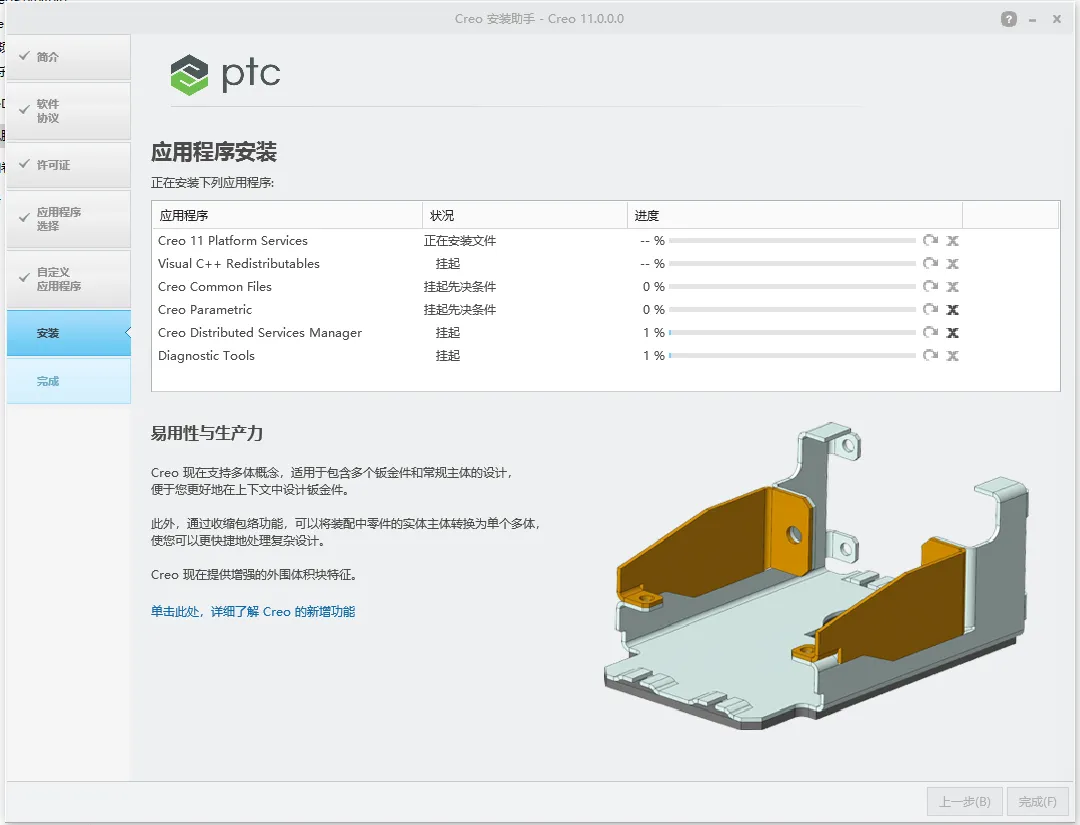Go to 应用程序选择 step in sidebar
This screenshot has width=1080, height=825.
tap(68, 219)
